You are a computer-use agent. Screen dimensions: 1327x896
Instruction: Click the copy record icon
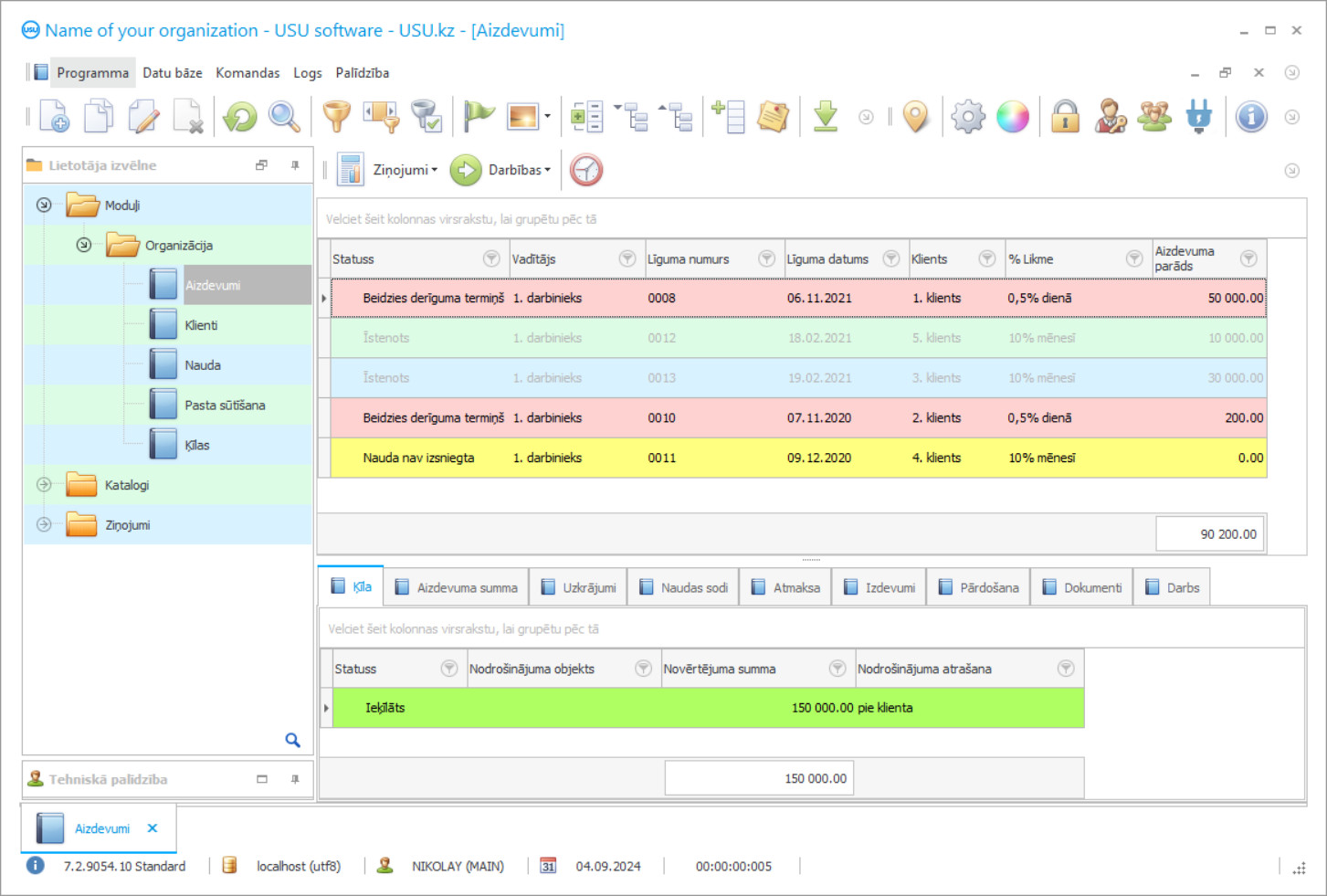click(99, 117)
